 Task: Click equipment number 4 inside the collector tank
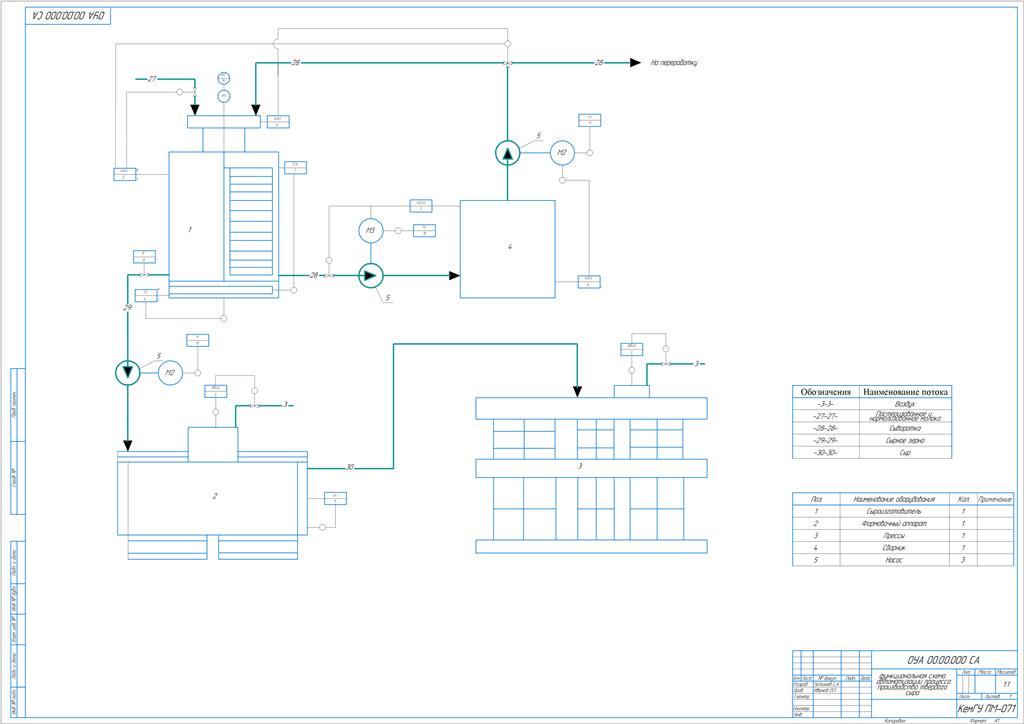click(510, 247)
